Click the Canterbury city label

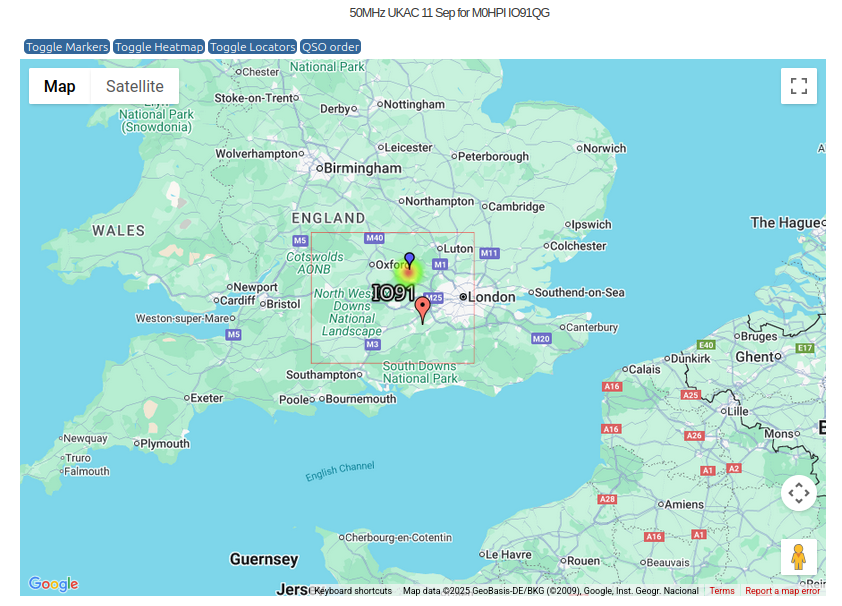tap(592, 327)
